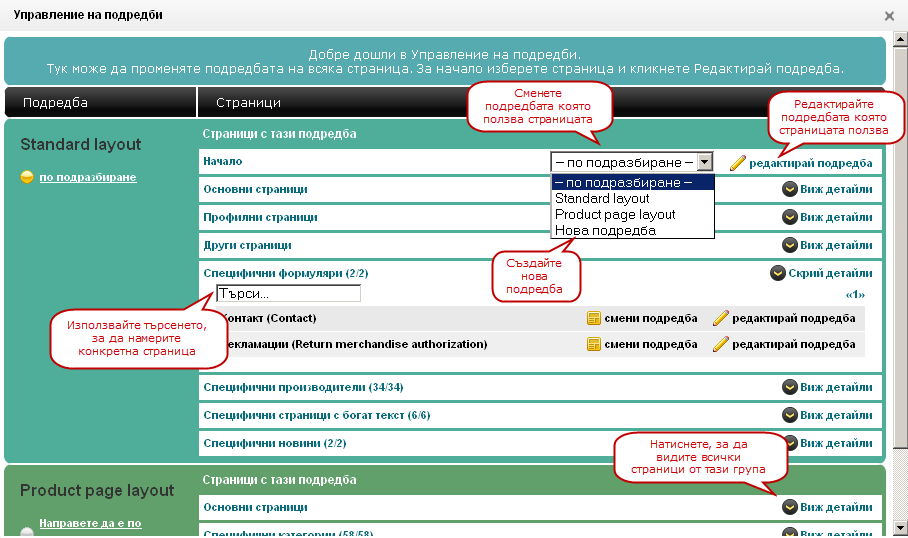This screenshot has width=908, height=538.
Task: Close the Управление на подредби dialog
Action: 889,16
